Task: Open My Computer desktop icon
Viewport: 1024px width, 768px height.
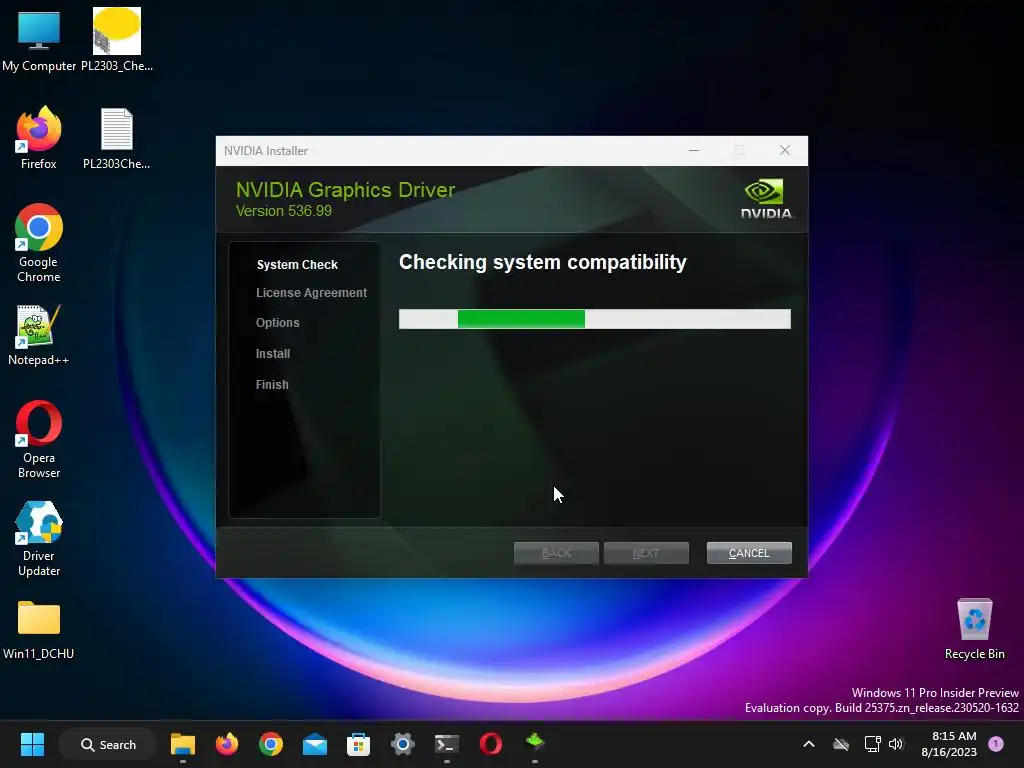Action: 39,39
